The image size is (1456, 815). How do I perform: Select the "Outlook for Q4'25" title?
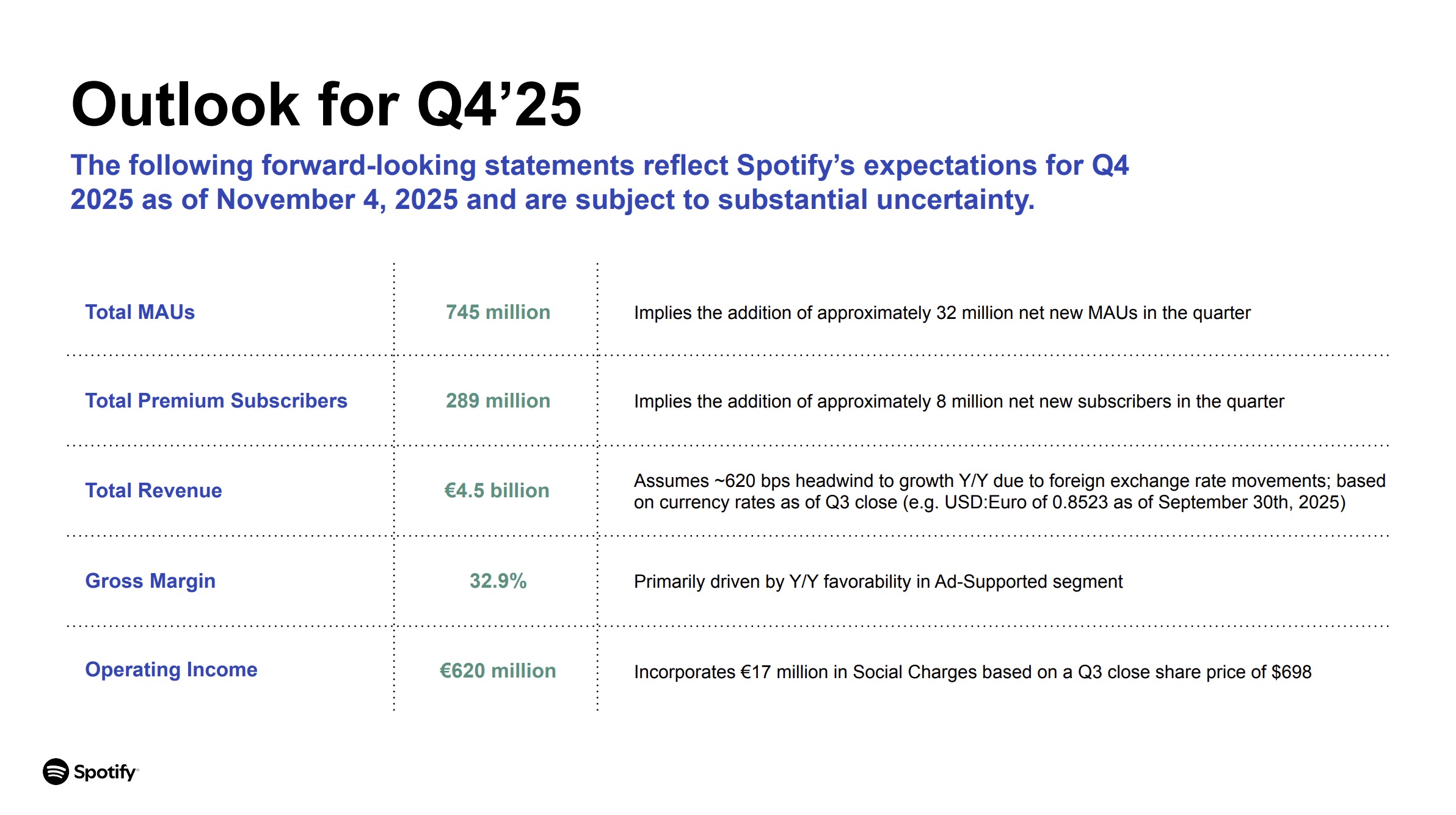pyautogui.click(x=326, y=105)
